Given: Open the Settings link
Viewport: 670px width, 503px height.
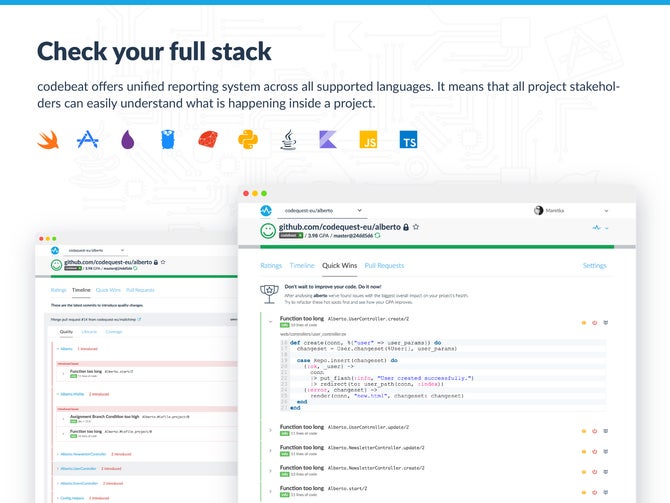Looking at the screenshot, I should tap(594, 266).
